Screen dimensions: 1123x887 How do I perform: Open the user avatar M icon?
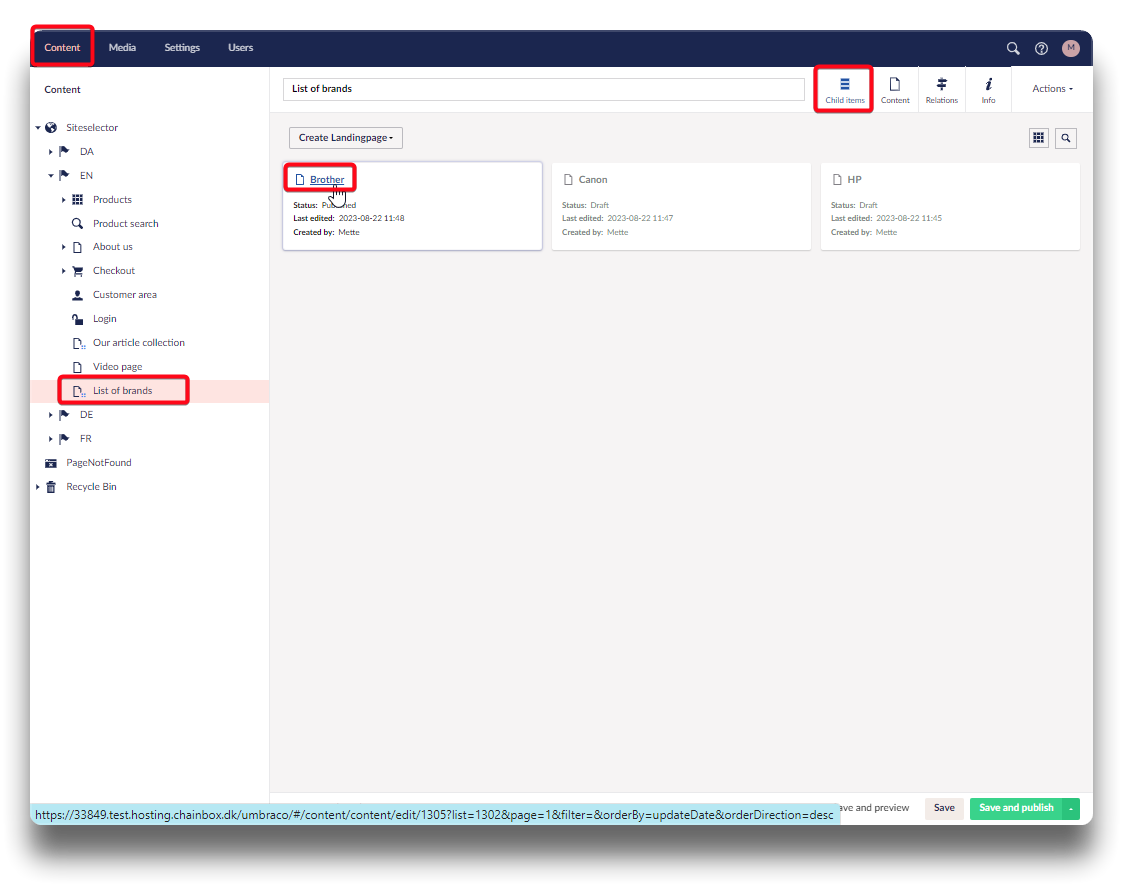(x=1071, y=48)
